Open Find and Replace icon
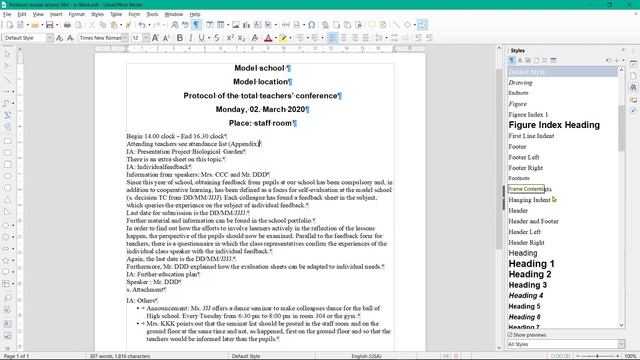The image size is (640, 360). (174, 25)
